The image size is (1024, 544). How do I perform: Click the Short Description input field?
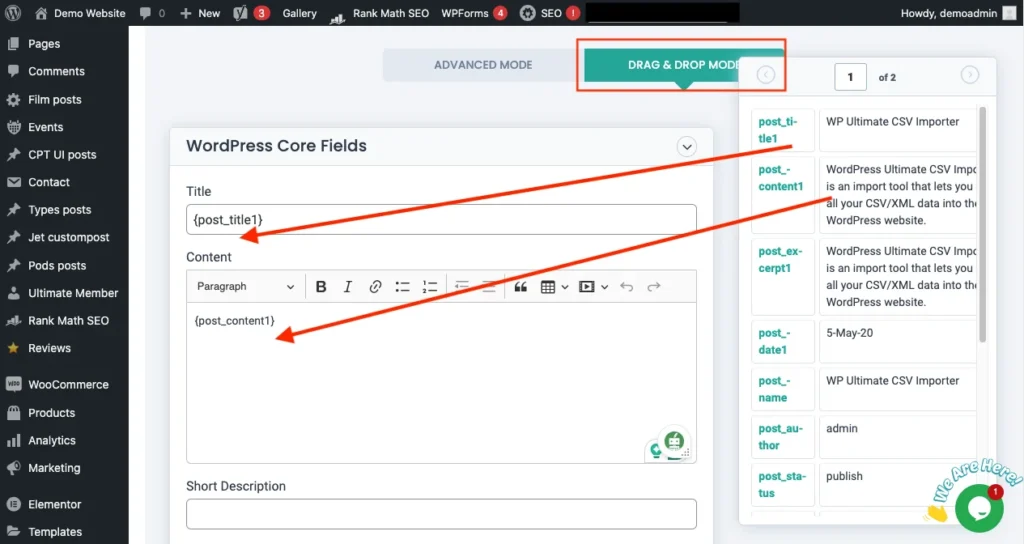coord(441,514)
